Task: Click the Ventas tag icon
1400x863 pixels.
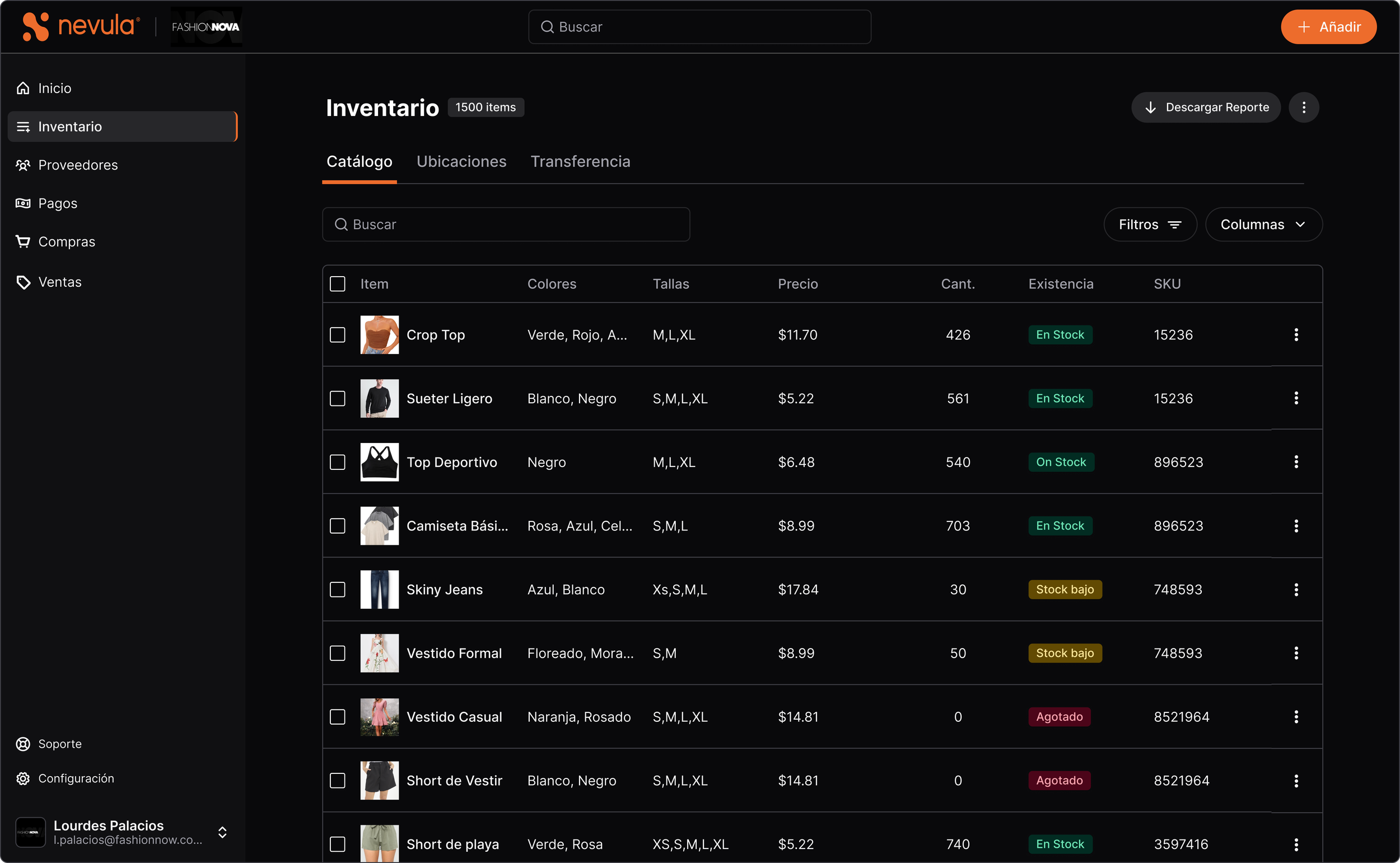Action: point(23,282)
